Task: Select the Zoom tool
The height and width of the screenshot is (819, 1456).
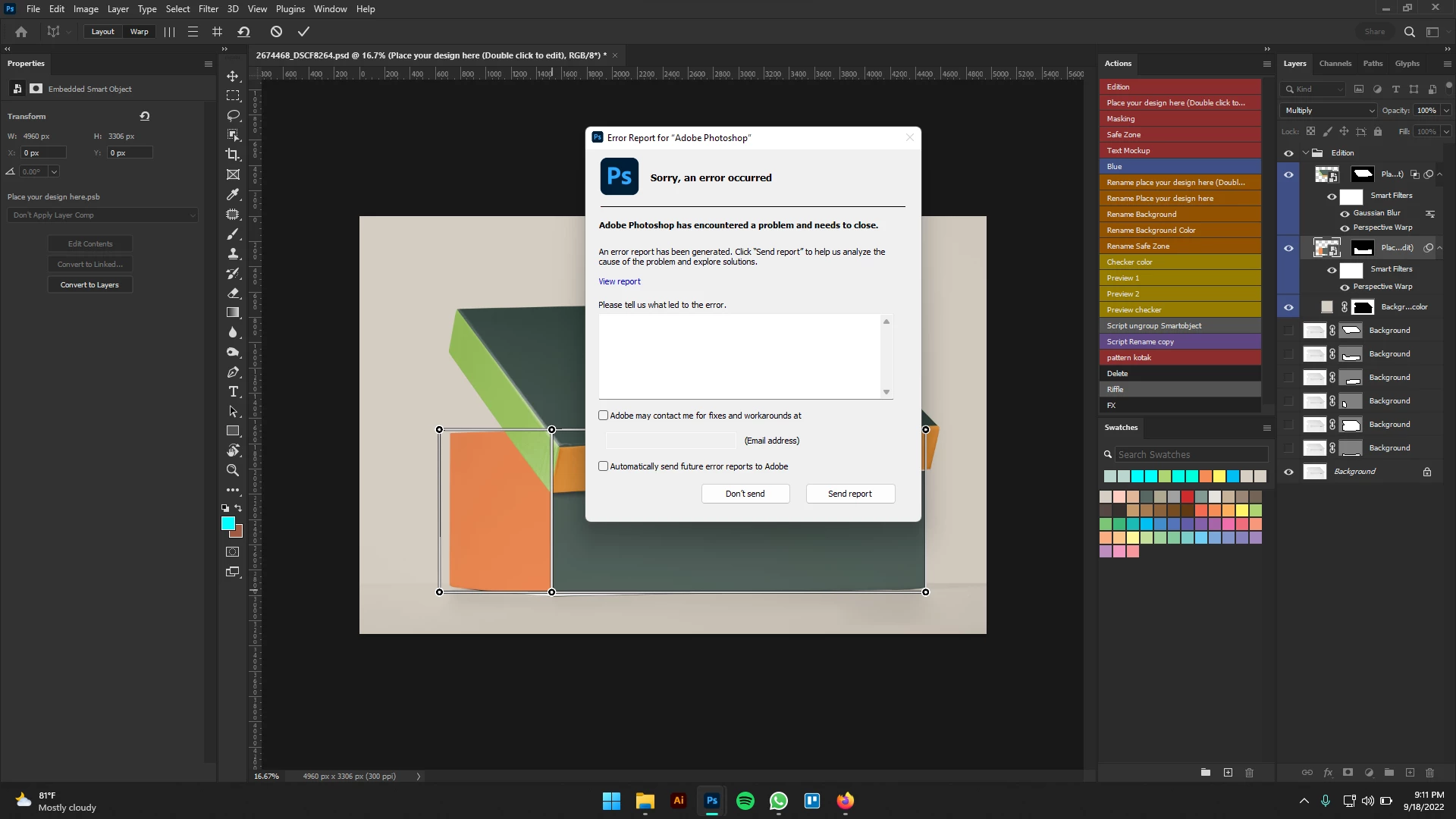Action: coord(233,470)
